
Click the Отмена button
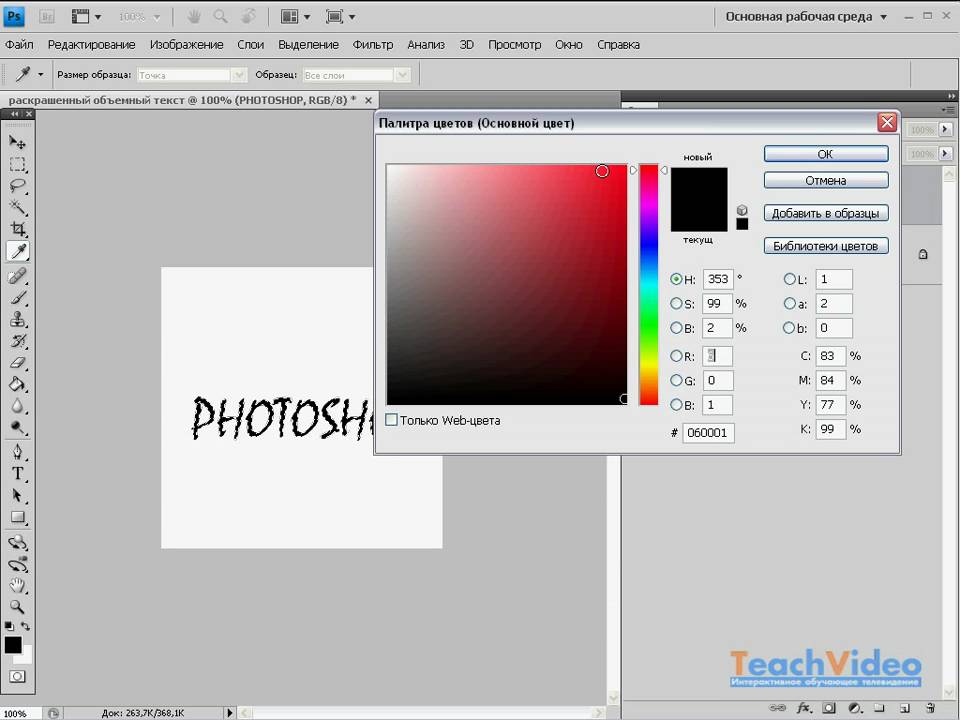click(826, 180)
